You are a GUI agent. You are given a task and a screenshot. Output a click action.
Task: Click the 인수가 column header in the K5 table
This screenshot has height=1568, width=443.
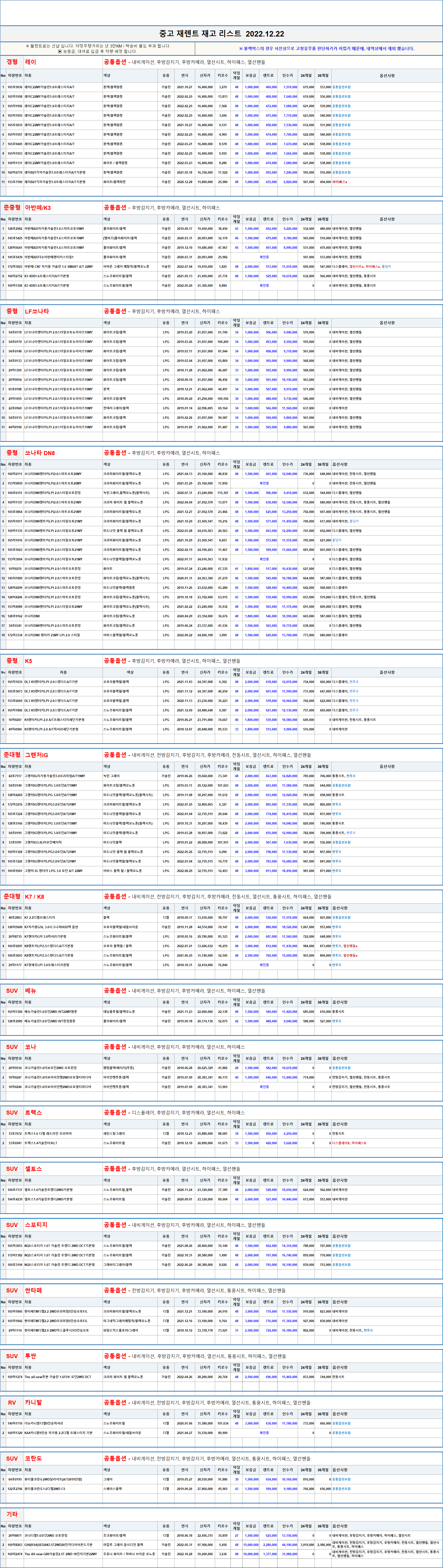(287, 673)
